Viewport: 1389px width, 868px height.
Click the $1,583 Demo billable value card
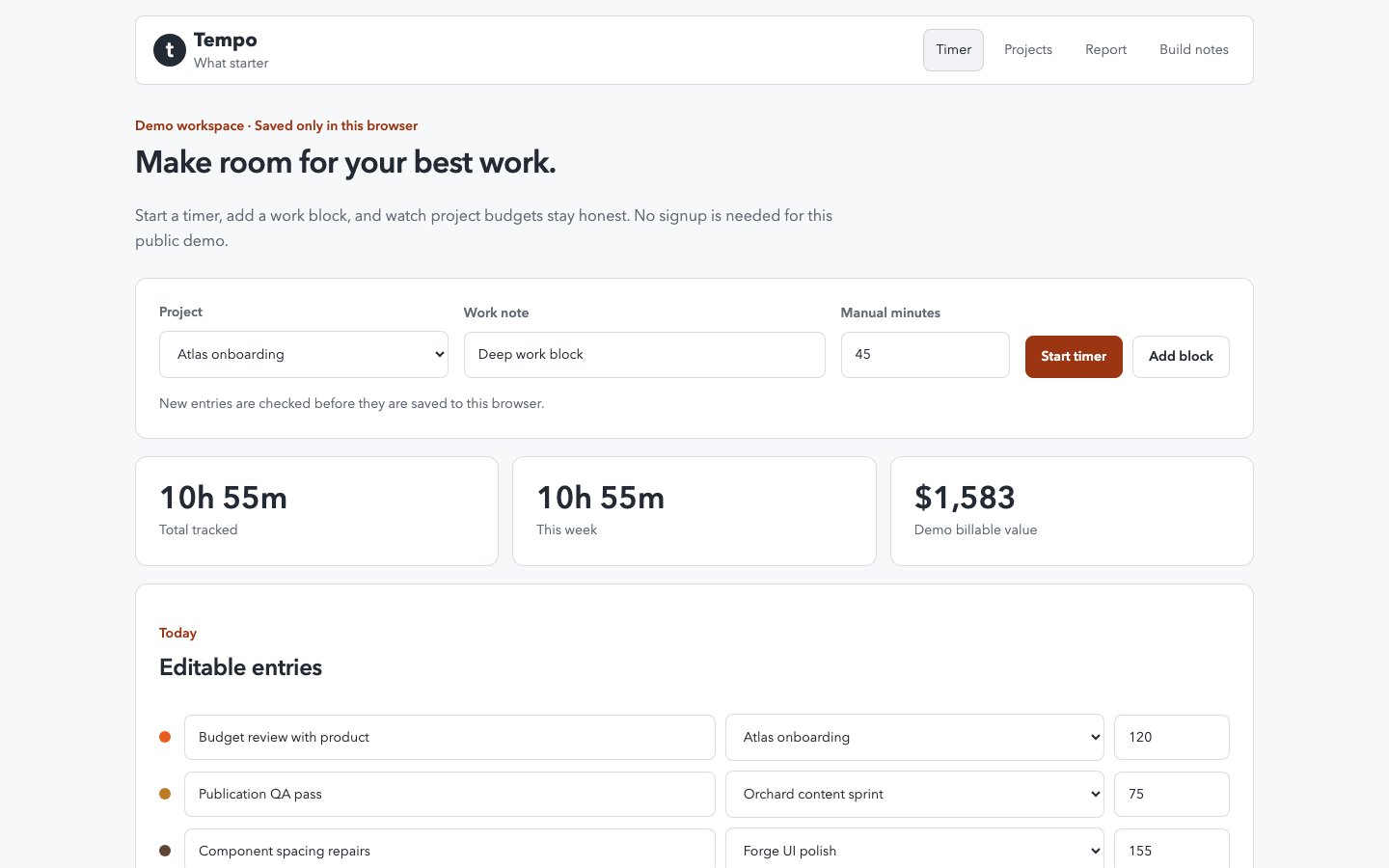pyautogui.click(x=1072, y=511)
